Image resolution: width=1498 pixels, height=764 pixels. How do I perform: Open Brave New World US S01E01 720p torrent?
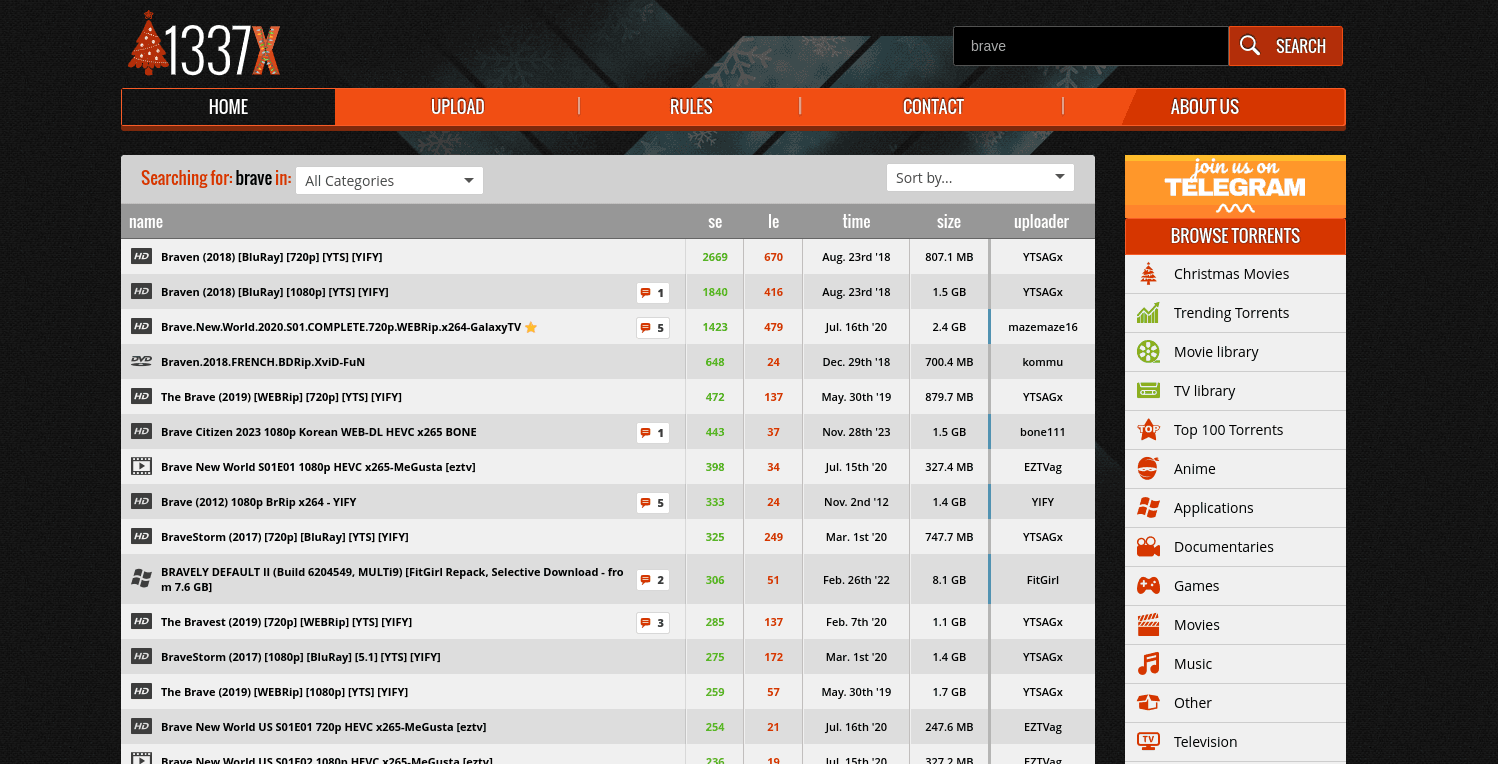324,727
